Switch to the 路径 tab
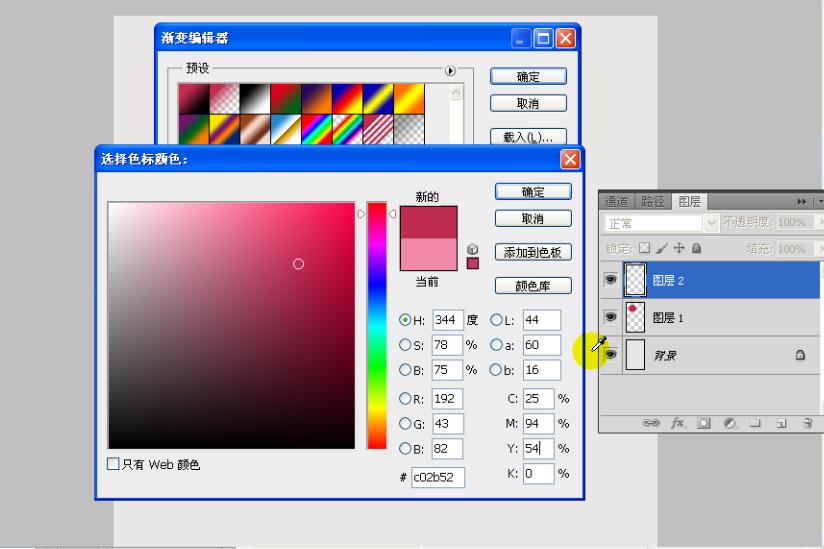 (x=652, y=202)
